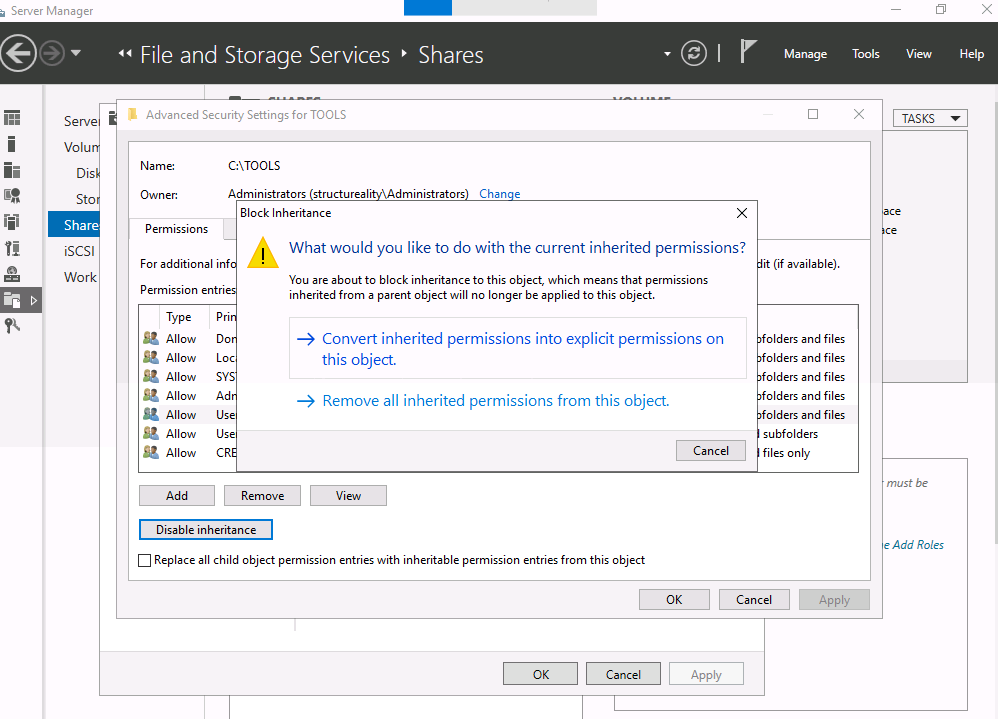998x719 pixels.
Task: Click the fourth sidebar role icon with badge
Action: coord(12,196)
